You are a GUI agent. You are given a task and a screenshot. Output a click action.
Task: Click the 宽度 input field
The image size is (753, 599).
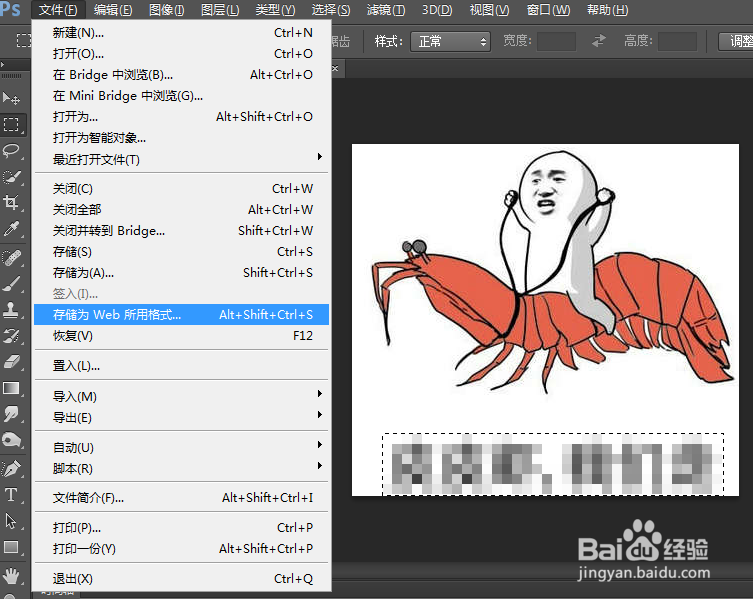556,41
